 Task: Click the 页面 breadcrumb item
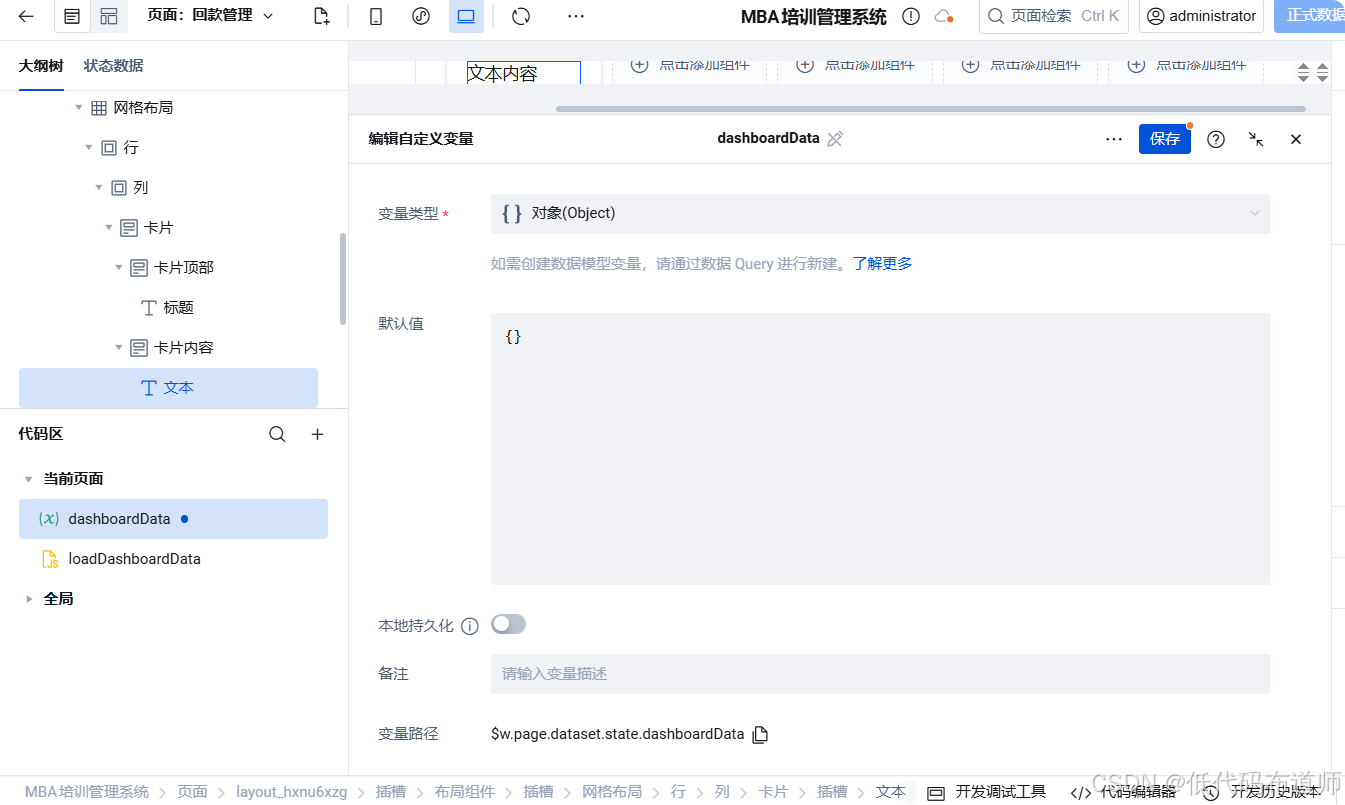(192, 792)
